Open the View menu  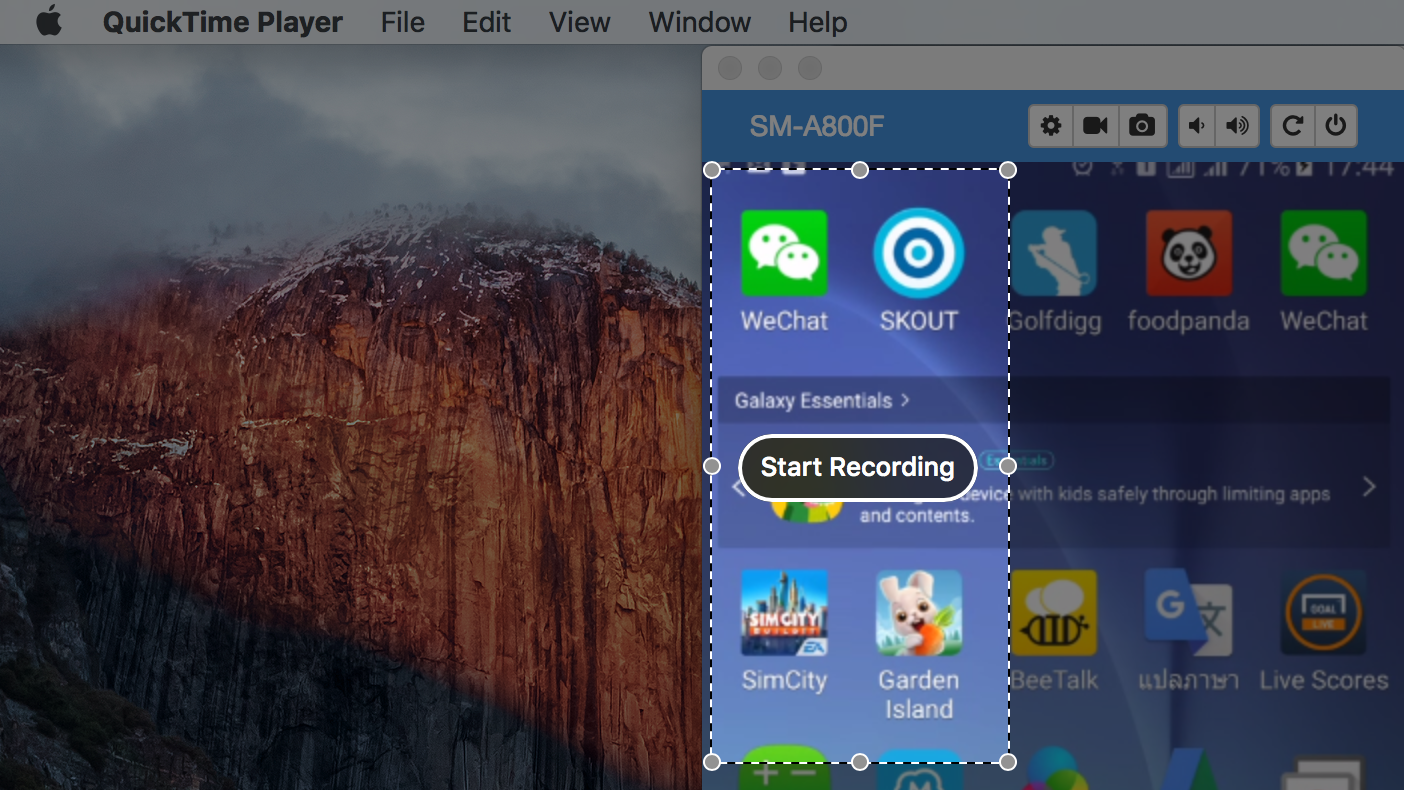[580, 22]
